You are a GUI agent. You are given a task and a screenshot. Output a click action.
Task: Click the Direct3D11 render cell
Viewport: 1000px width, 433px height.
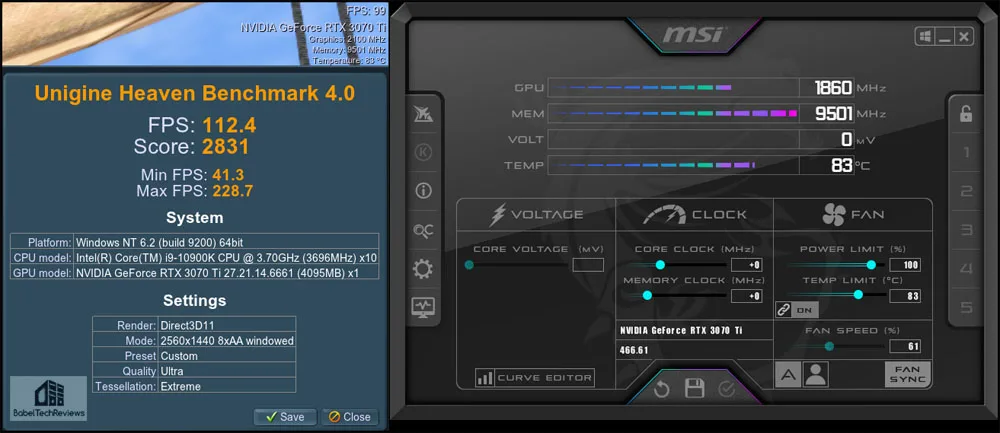[x=227, y=324]
